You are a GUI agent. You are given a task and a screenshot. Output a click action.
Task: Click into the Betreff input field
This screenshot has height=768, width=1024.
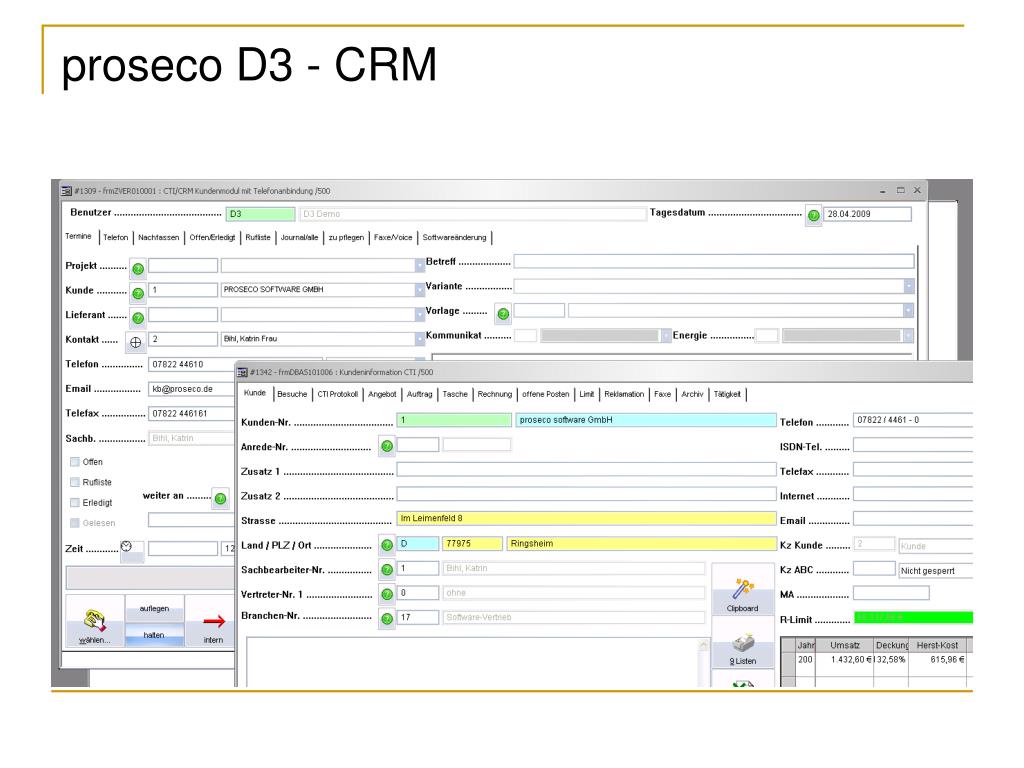[x=714, y=262]
